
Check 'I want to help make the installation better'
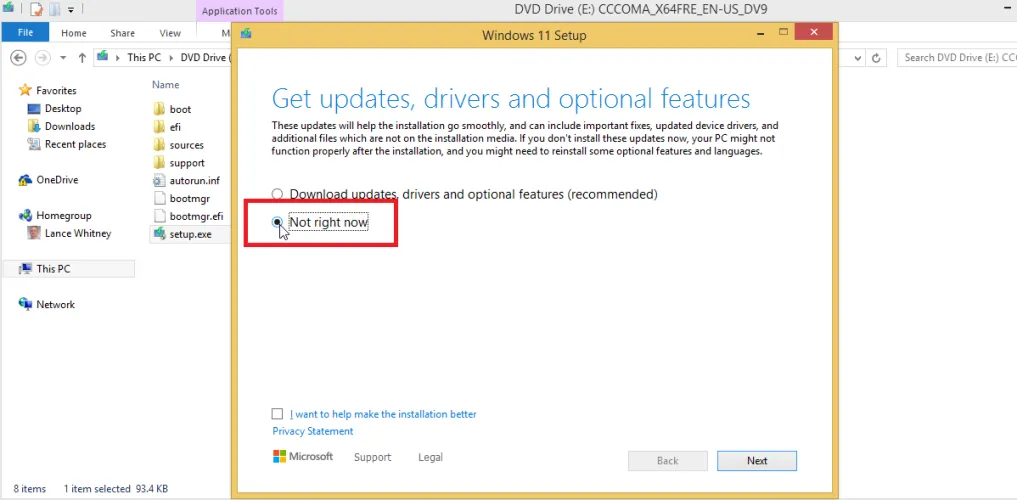277,414
